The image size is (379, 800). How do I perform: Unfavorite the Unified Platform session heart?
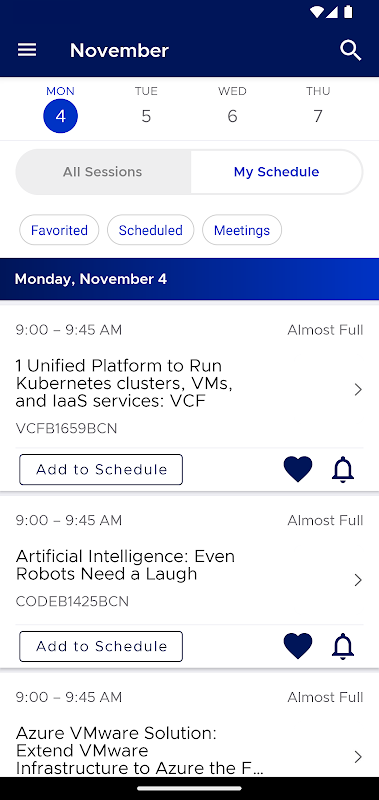pyautogui.click(x=298, y=469)
